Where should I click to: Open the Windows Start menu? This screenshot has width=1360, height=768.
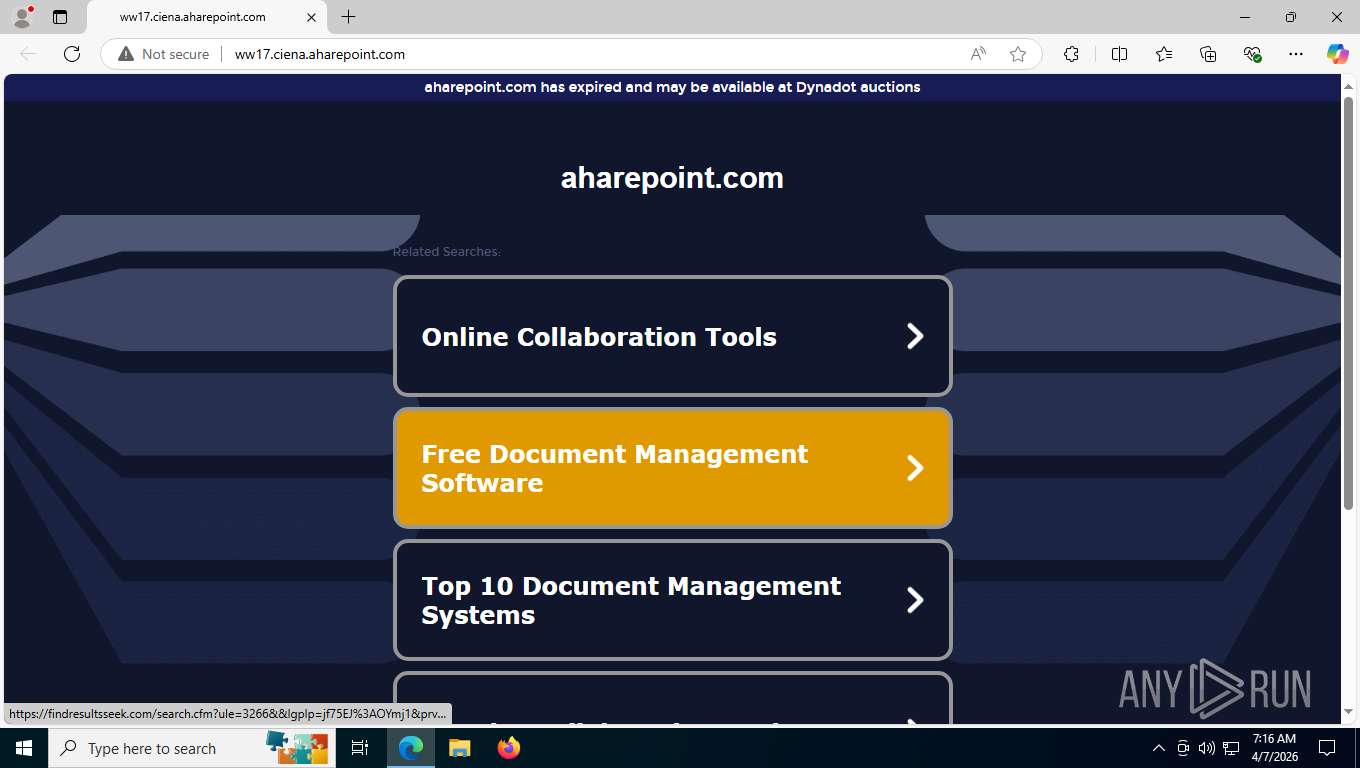click(x=24, y=748)
